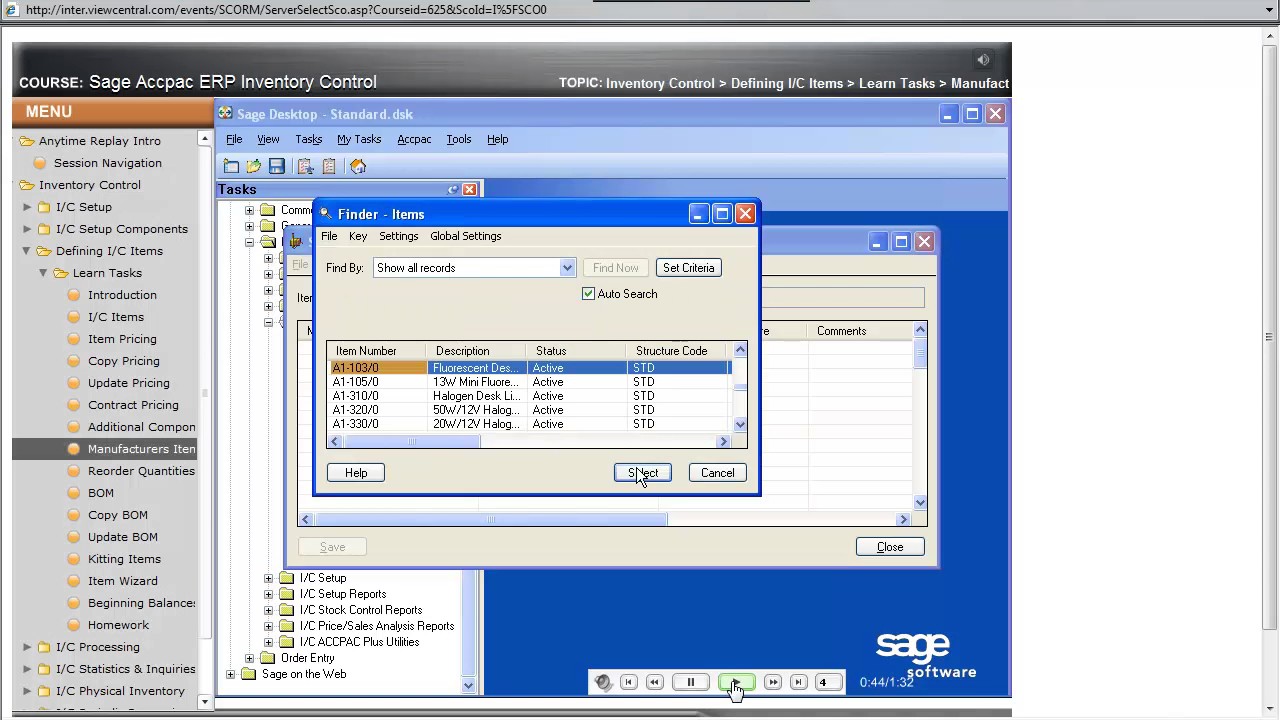Skip to end in the playback bar
This screenshot has width=1280, height=720.
798,682
